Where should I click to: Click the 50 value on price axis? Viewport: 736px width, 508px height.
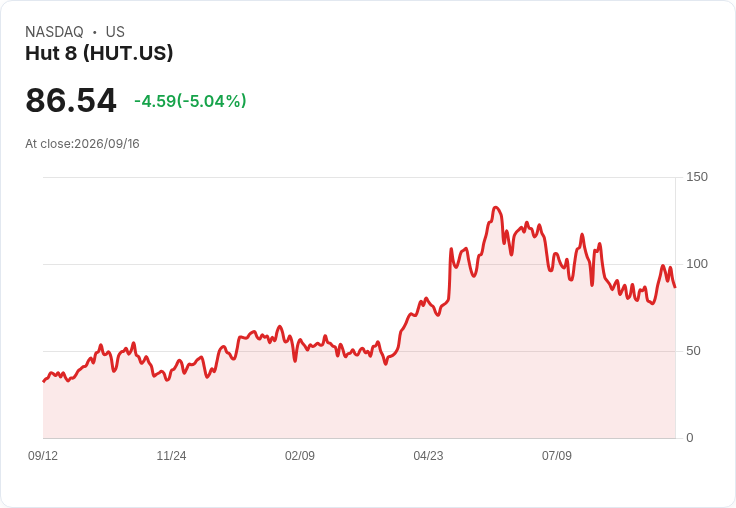[x=693, y=351]
